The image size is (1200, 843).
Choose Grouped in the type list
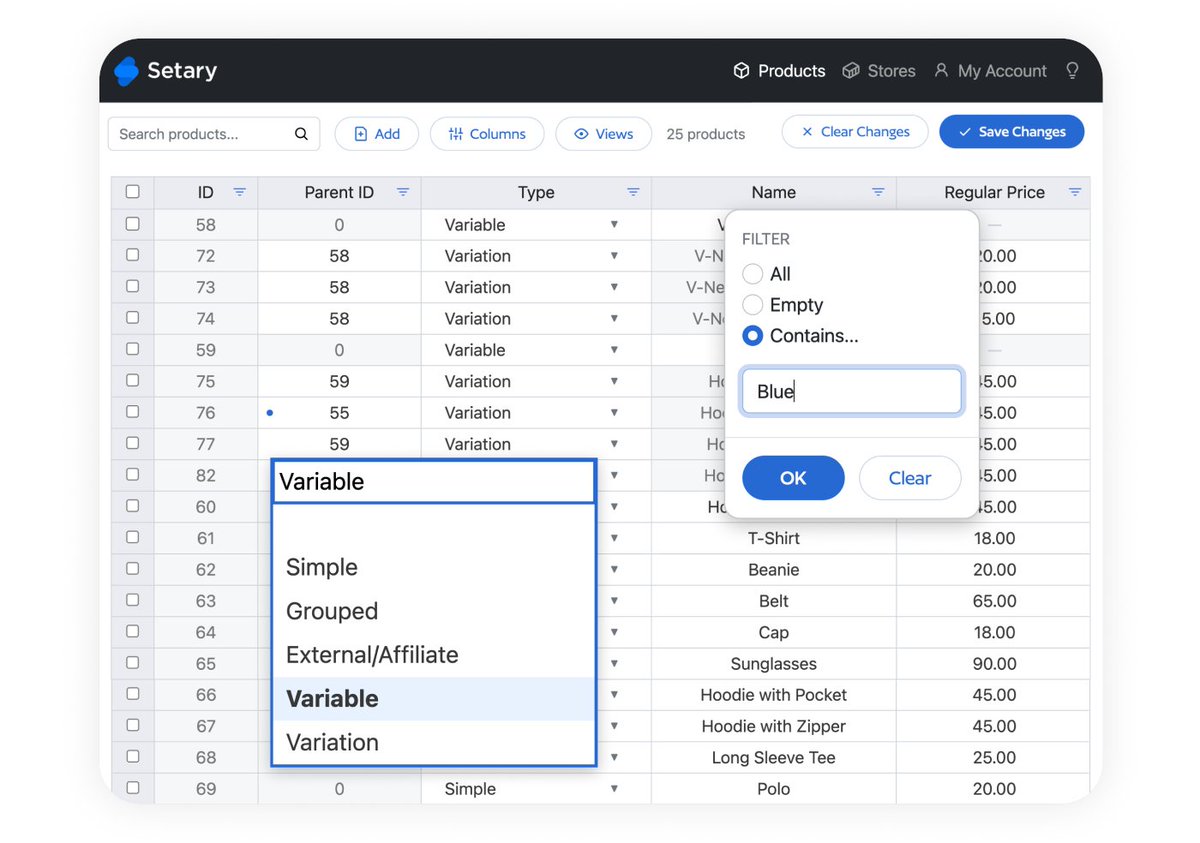tap(434, 611)
